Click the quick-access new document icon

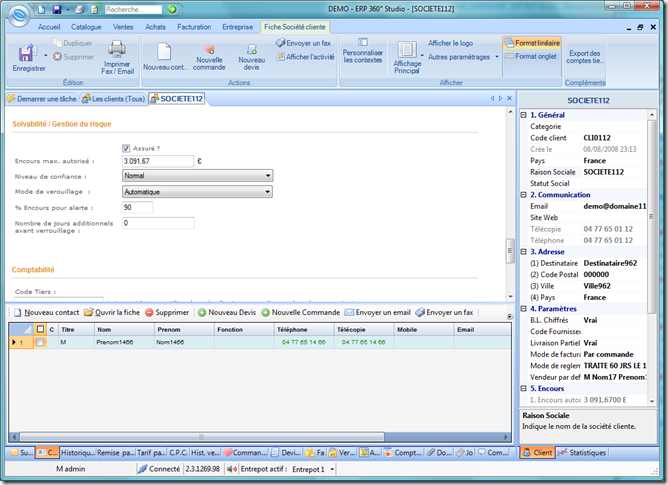coord(41,9)
